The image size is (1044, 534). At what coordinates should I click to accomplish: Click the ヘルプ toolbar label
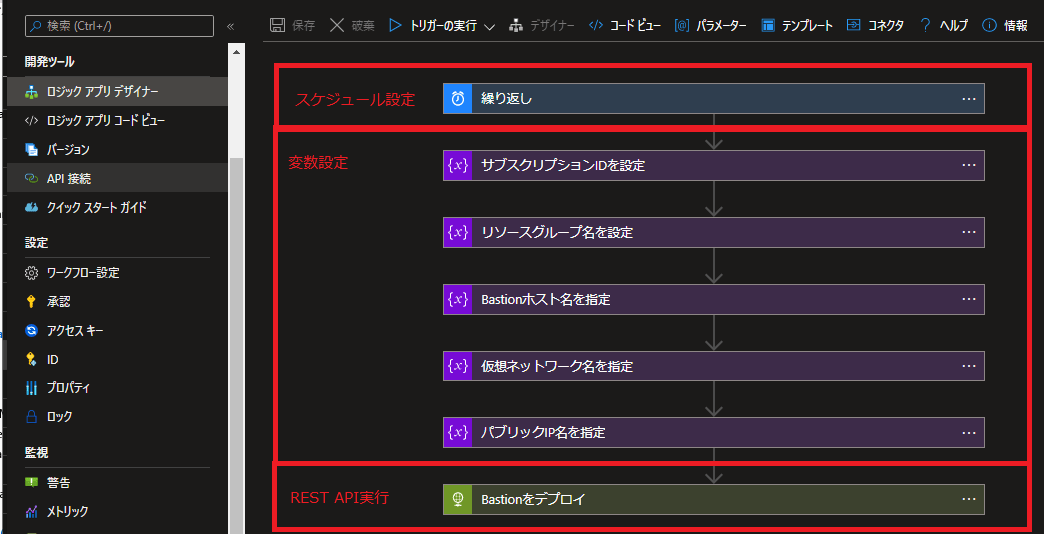click(x=953, y=26)
